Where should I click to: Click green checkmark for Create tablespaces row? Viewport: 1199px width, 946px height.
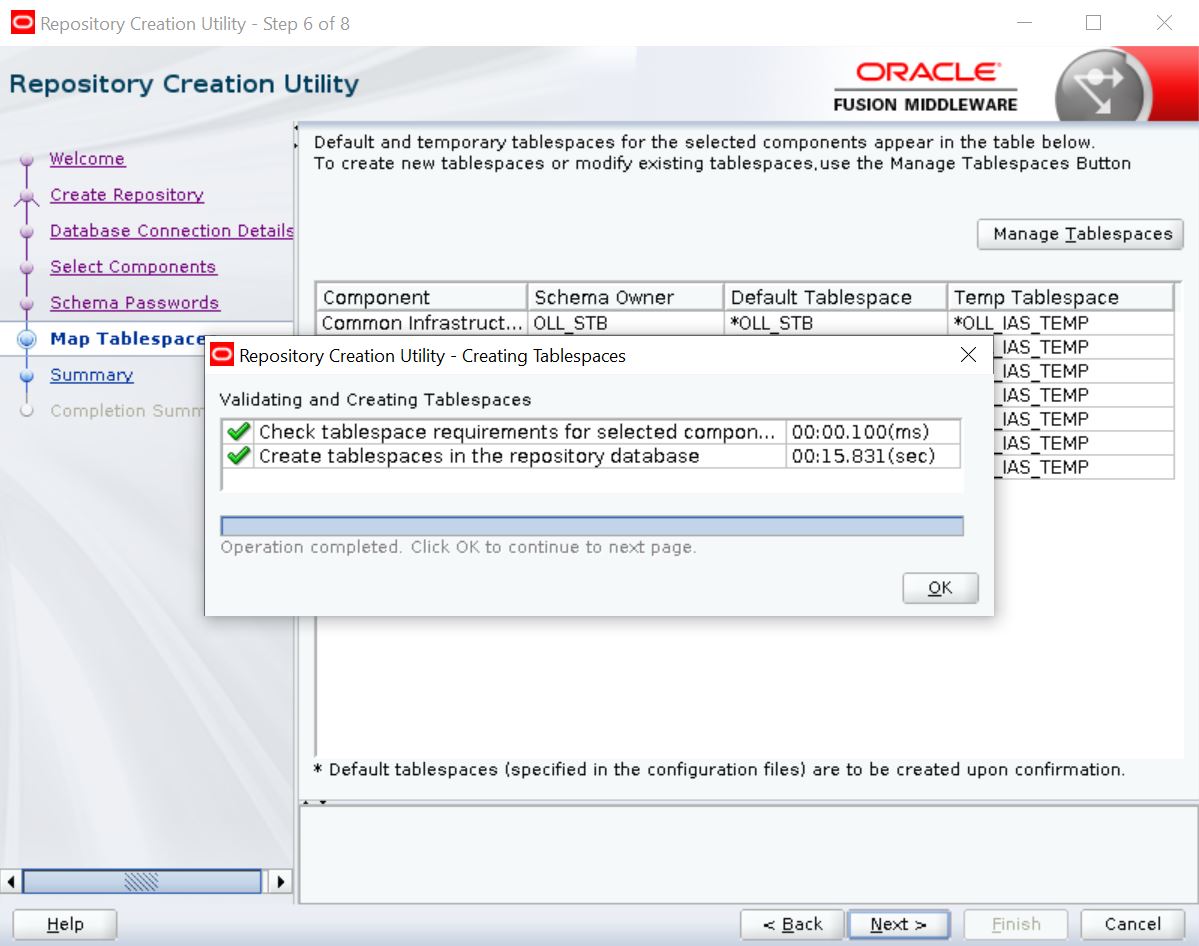point(239,456)
